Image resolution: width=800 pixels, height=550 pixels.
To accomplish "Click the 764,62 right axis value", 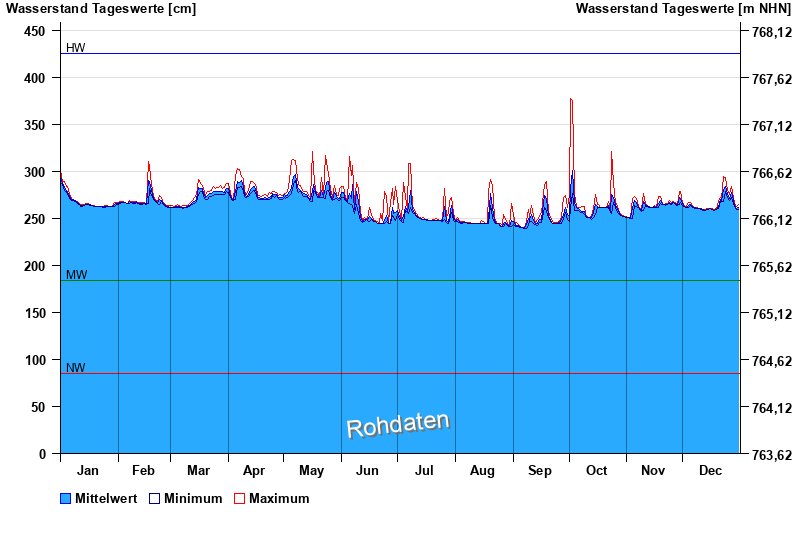I will [x=772, y=361].
